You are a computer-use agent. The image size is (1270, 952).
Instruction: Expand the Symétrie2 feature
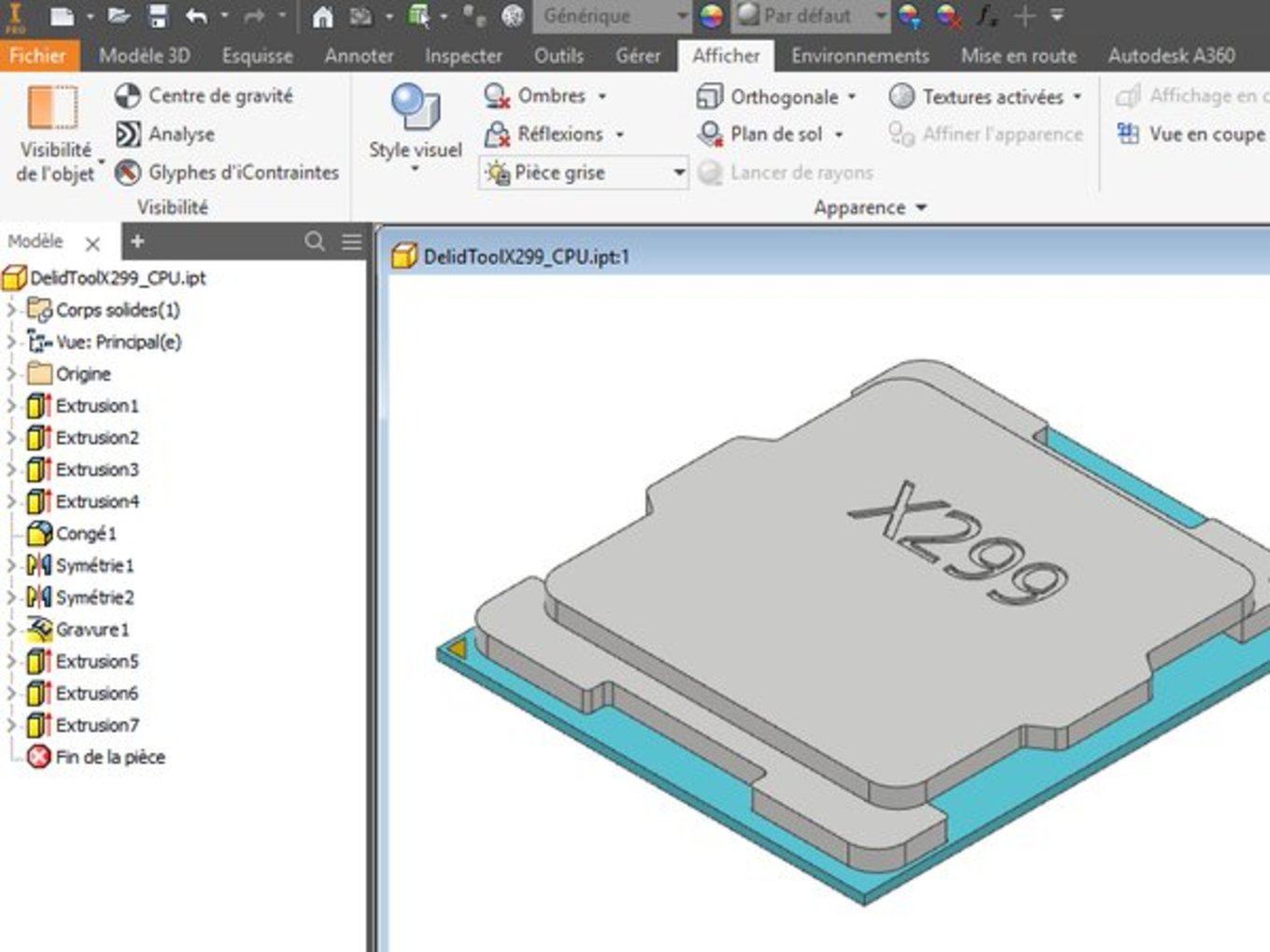pyautogui.click(x=11, y=597)
